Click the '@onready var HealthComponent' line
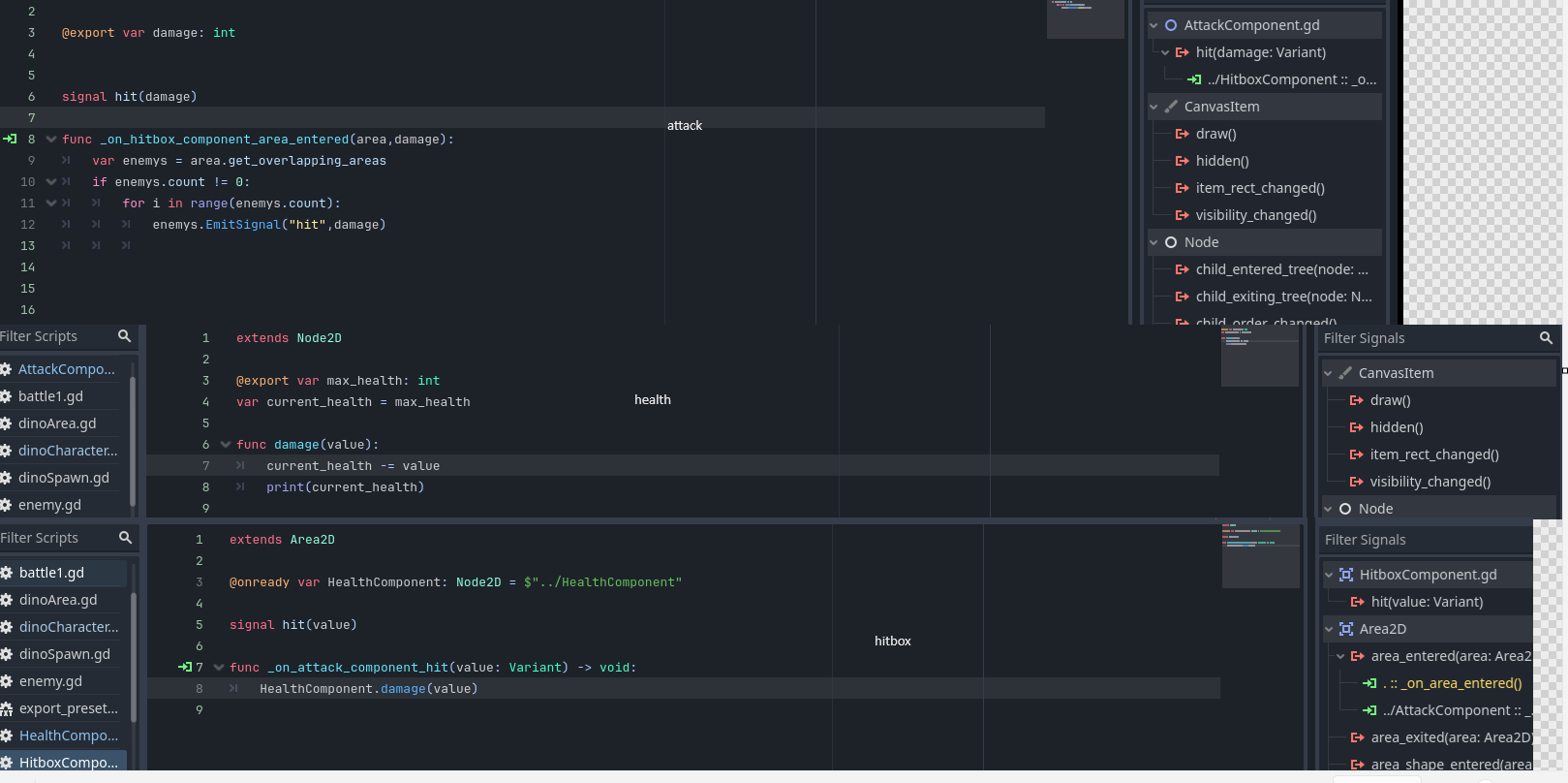The image size is (1568, 783). point(455,581)
